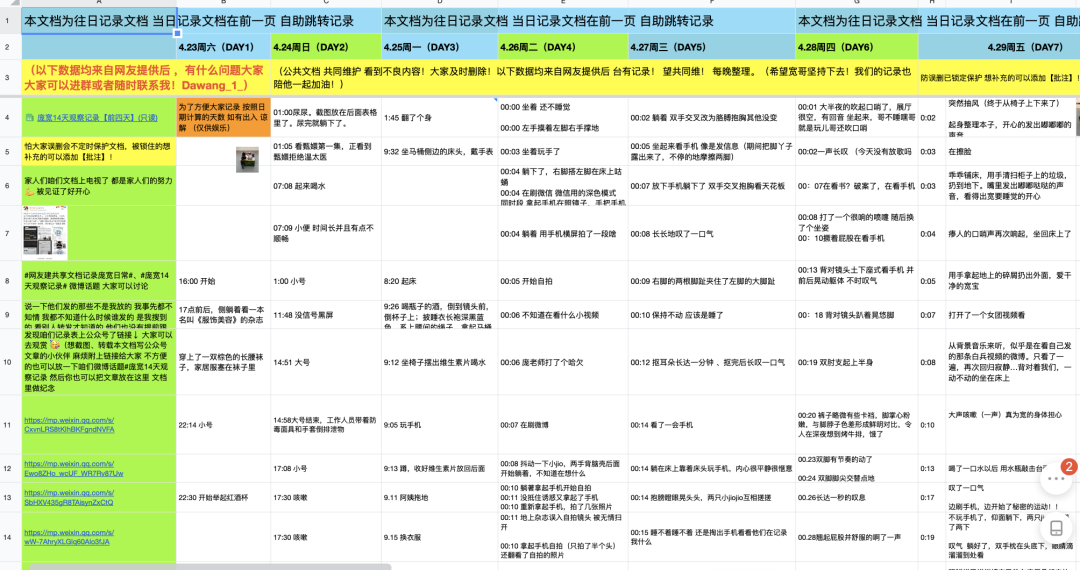Select the 4.24周日 (DAY2) header cell
Screen dimensions: 1080x570
326,48
